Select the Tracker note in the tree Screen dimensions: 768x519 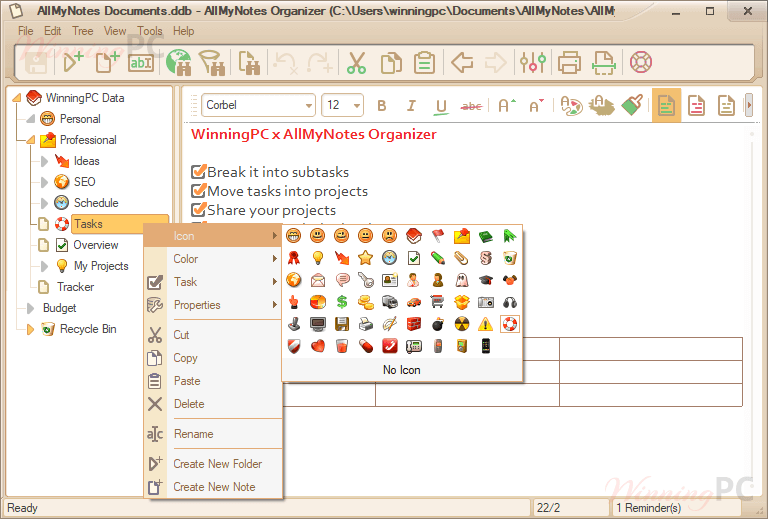(x=75, y=287)
